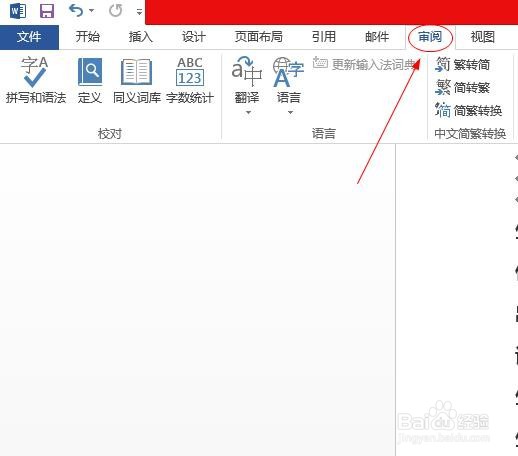Open 字数统计 word count
Screen dimensions: 518x456
click(190, 81)
